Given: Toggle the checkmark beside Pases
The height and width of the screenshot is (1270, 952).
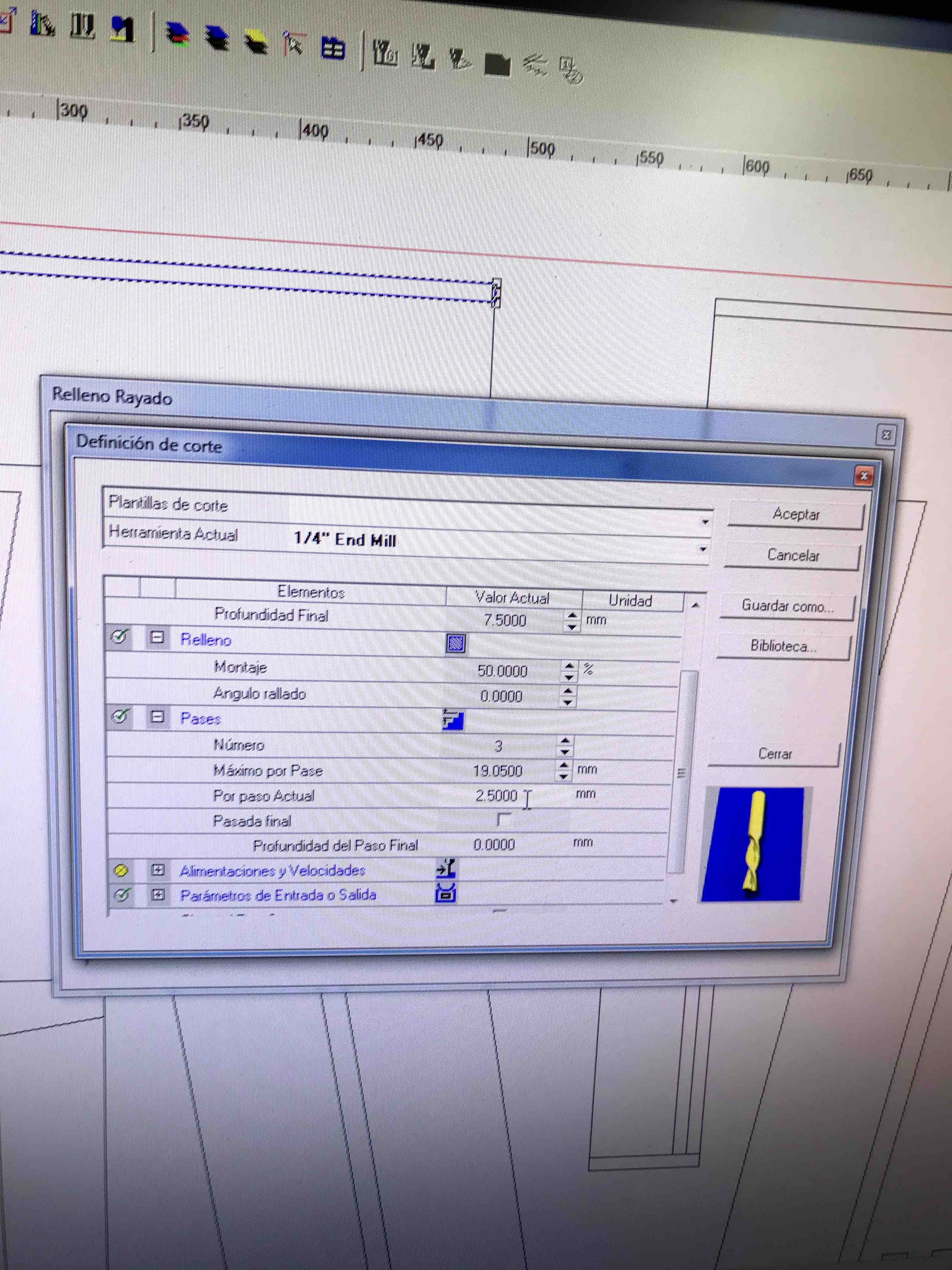Looking at the screenshot, I should coord(120,716).
